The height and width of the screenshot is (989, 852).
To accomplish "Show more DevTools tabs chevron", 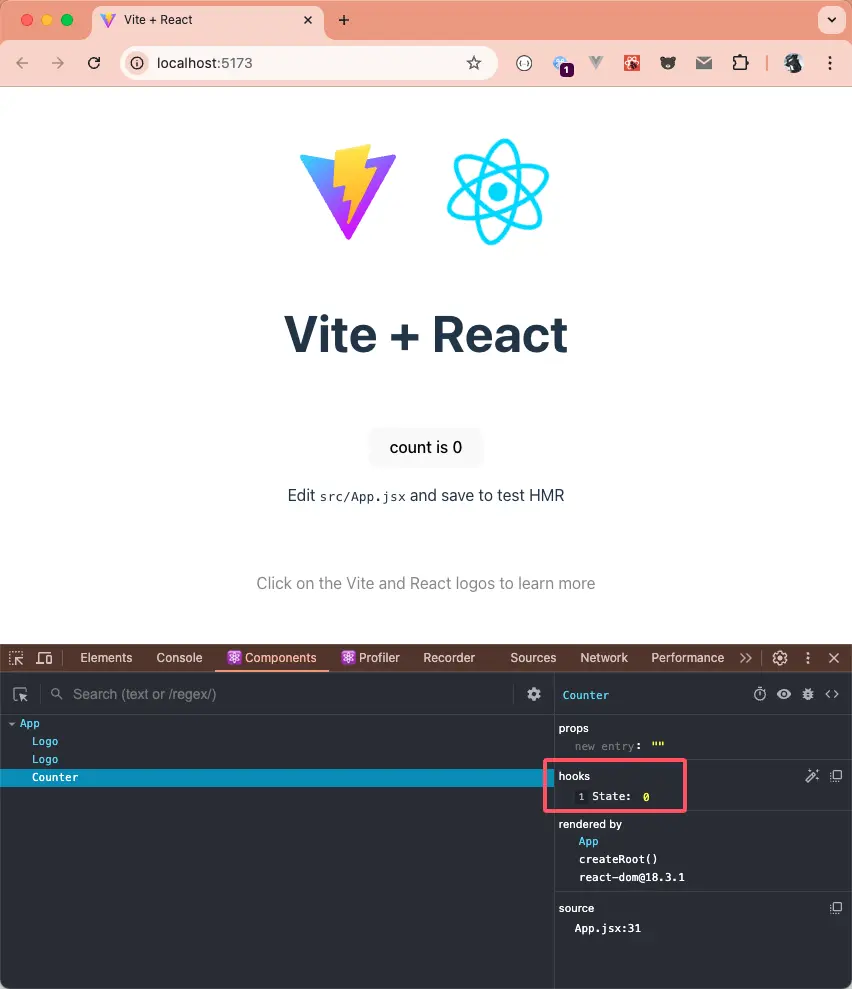I will pos(746,658).
